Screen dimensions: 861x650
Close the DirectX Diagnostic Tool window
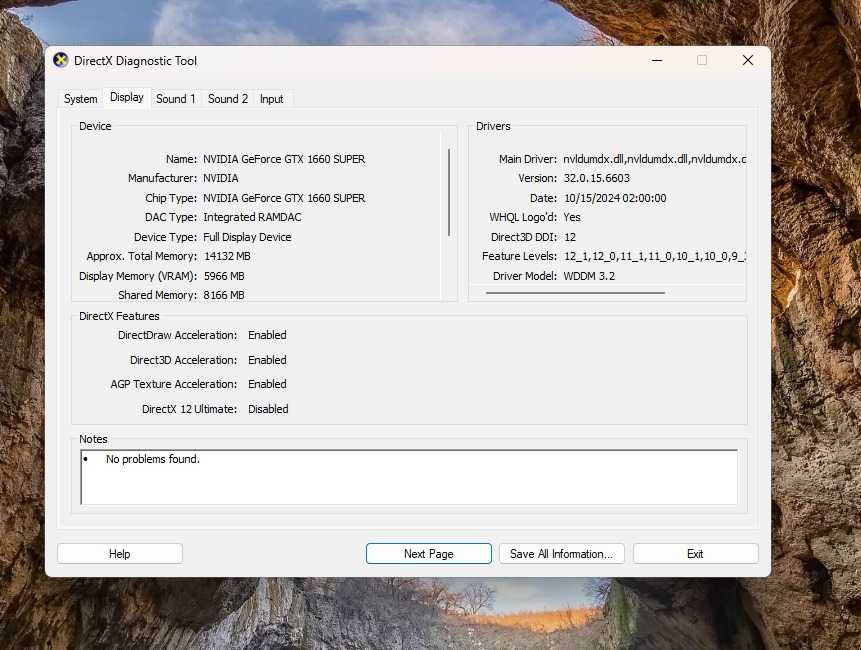(x=747, y=60)
